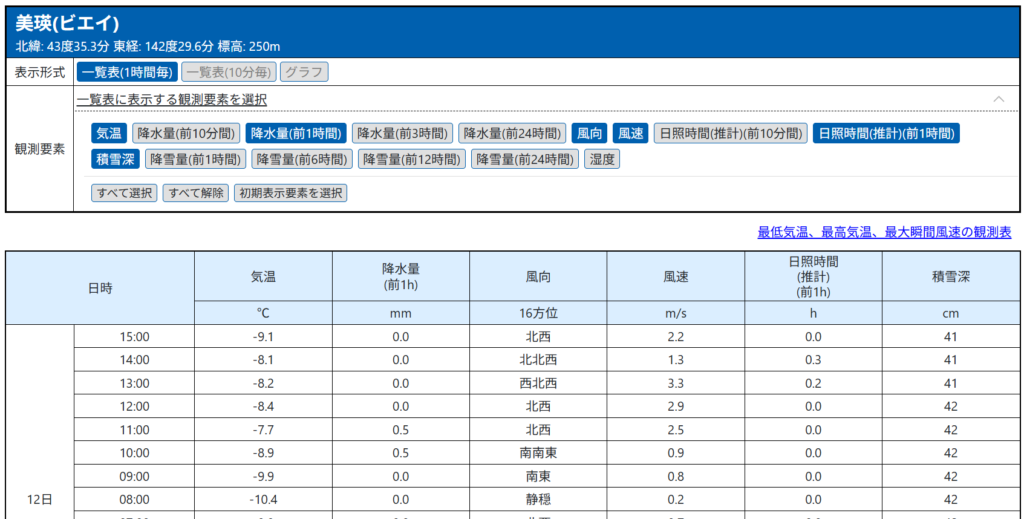Disable 降水量(前1時間) element

pyautogui.click(x=296, y=133)
